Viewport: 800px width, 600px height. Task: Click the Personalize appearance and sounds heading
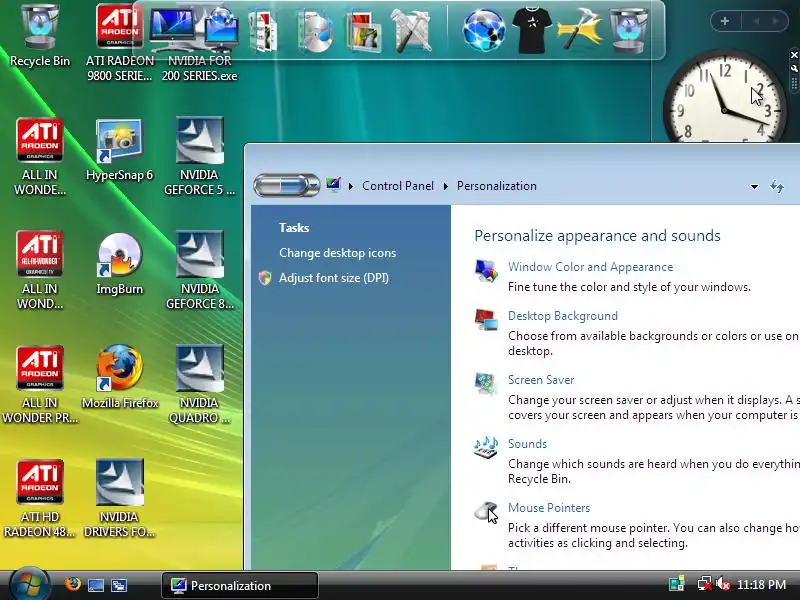click(x=597, y=236)
